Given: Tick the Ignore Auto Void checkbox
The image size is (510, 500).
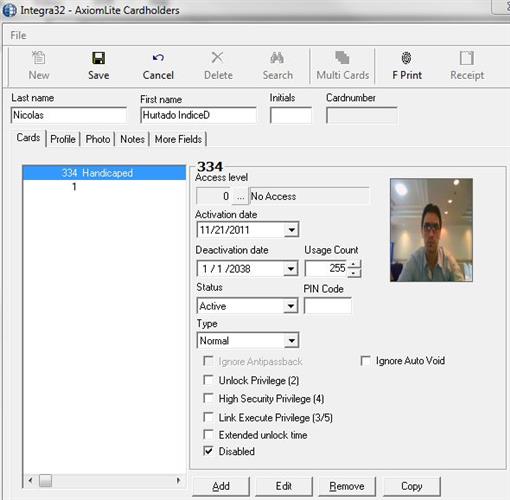Looking at the screenshot, I should 366,360.
